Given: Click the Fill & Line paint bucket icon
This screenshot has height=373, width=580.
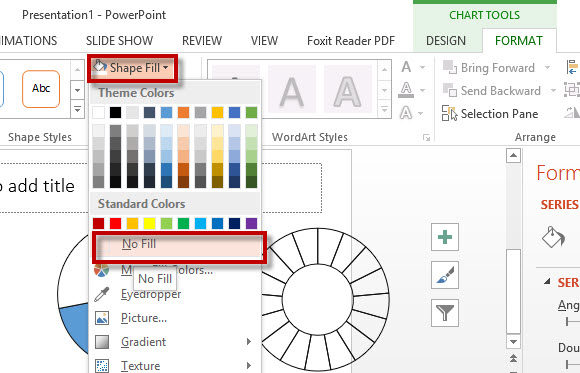Looking at the screenshot, I should [x=553, y=237].
